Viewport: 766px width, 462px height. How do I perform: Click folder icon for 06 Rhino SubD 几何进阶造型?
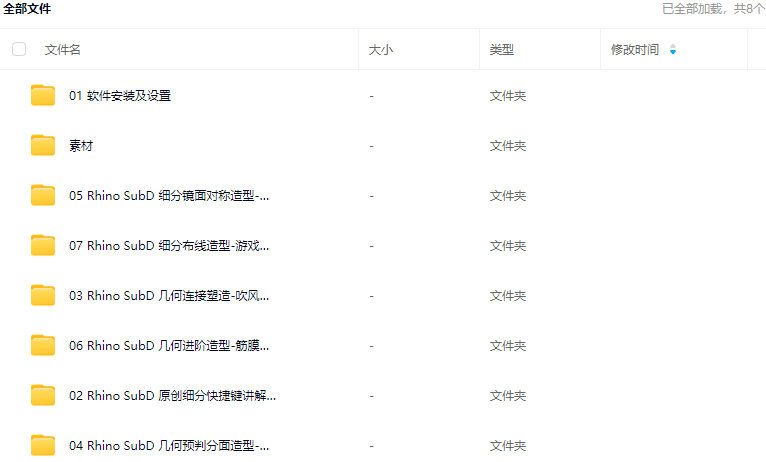pyautogui.click(x=43, y=346)
